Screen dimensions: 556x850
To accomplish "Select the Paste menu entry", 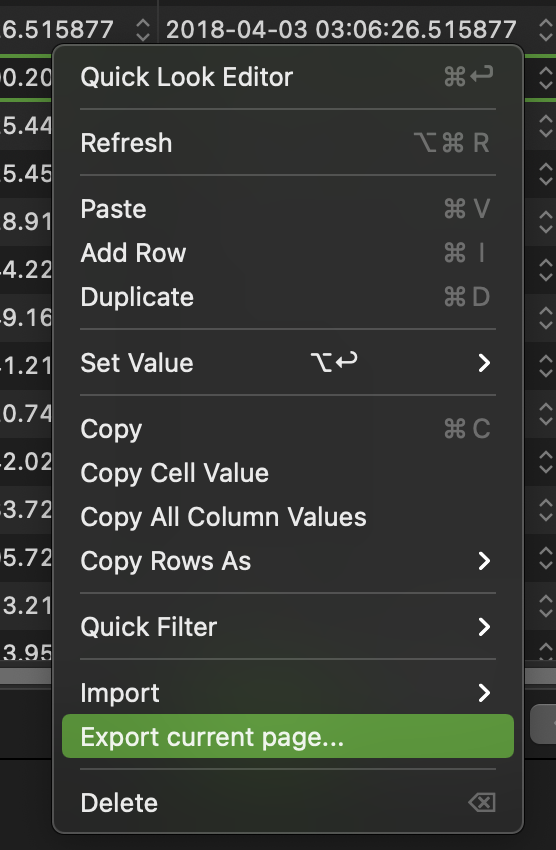I will [x=288, y=209].
